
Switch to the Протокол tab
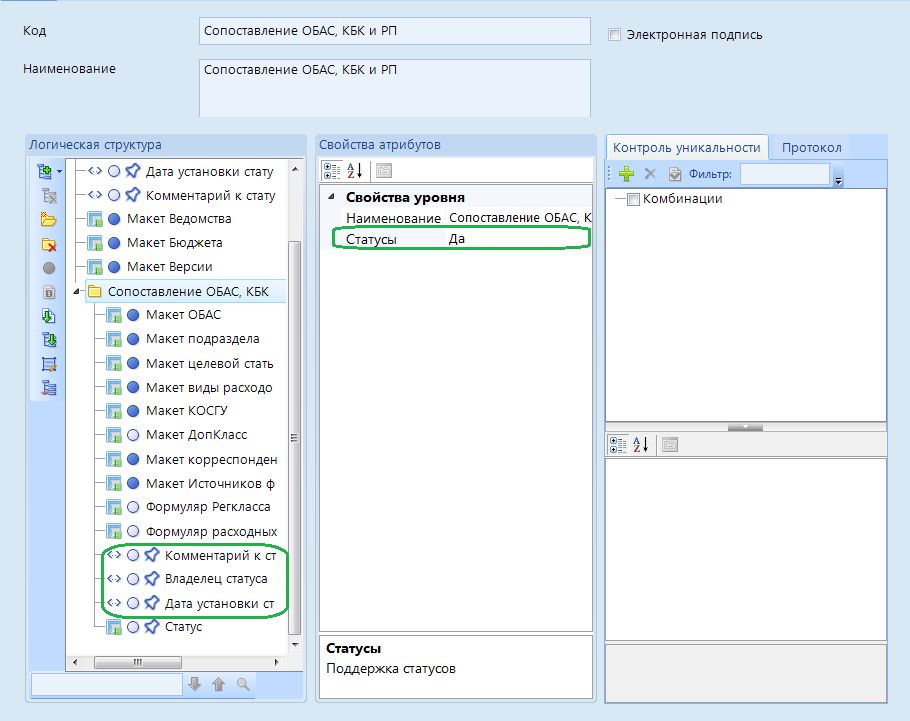811,147
